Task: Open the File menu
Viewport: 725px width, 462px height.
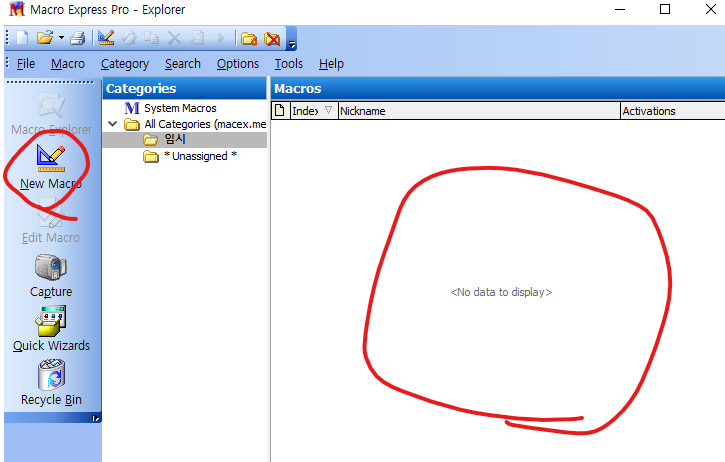Action: [26, 64]
